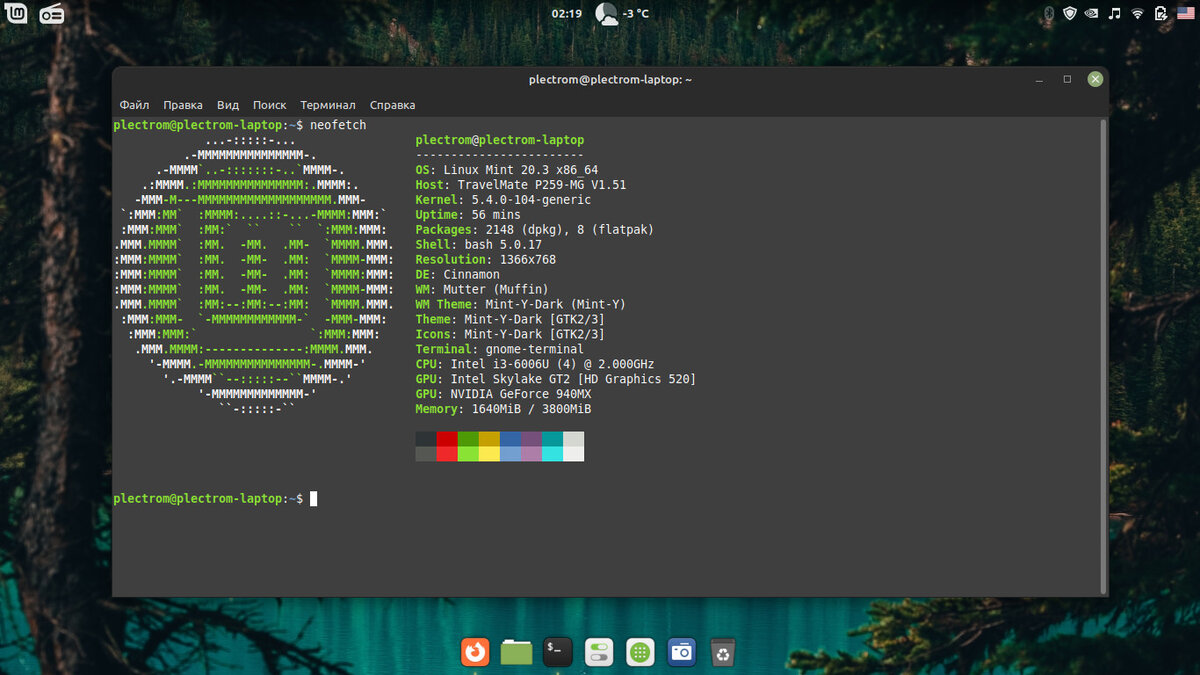Screen dimensions: 1200x675
Task: Click the 'WM: Mutter (Muffin)' line
Action: point(482,290)
